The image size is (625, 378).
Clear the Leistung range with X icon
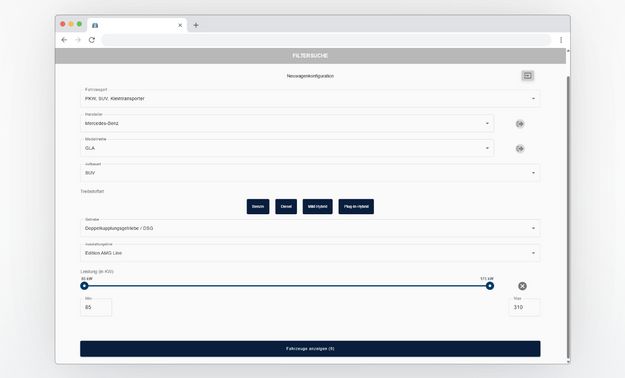522,286
